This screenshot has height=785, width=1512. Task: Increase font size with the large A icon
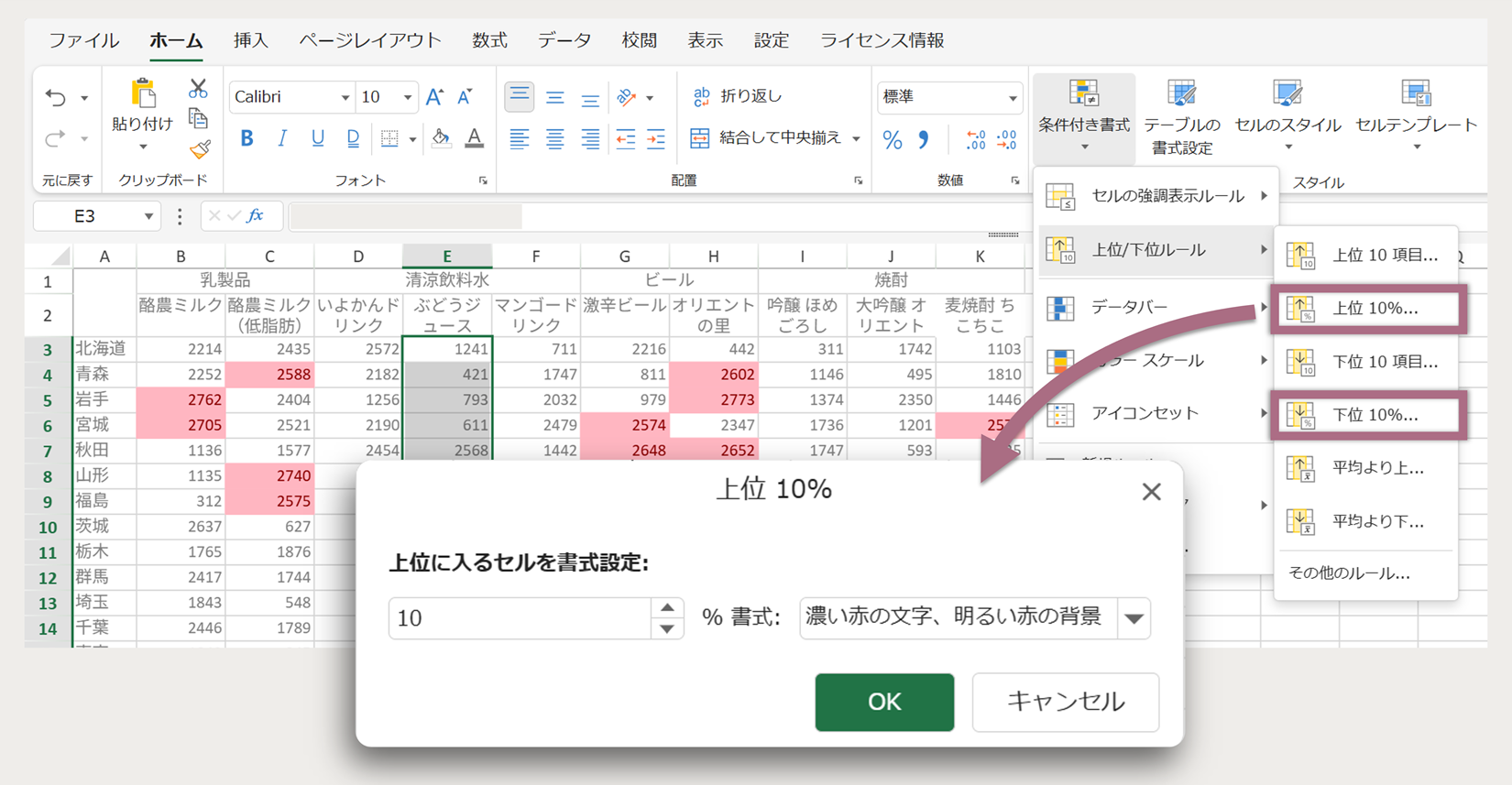(x=435, y=97)
